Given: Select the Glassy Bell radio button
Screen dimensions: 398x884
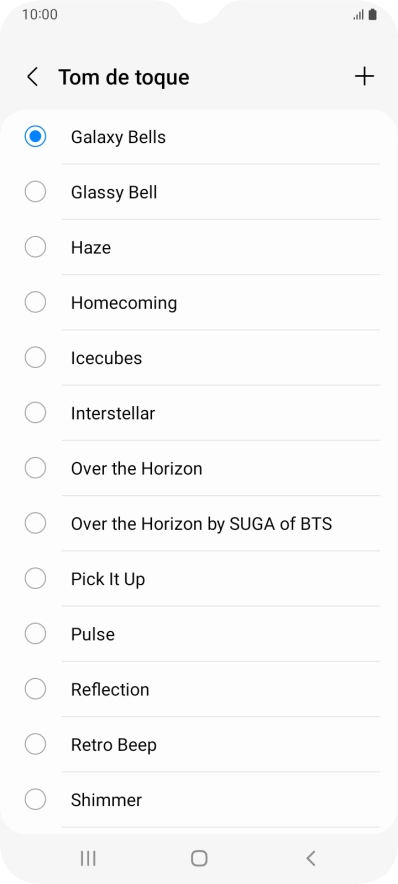Looking at the screenshot, I should pos(35,192).
